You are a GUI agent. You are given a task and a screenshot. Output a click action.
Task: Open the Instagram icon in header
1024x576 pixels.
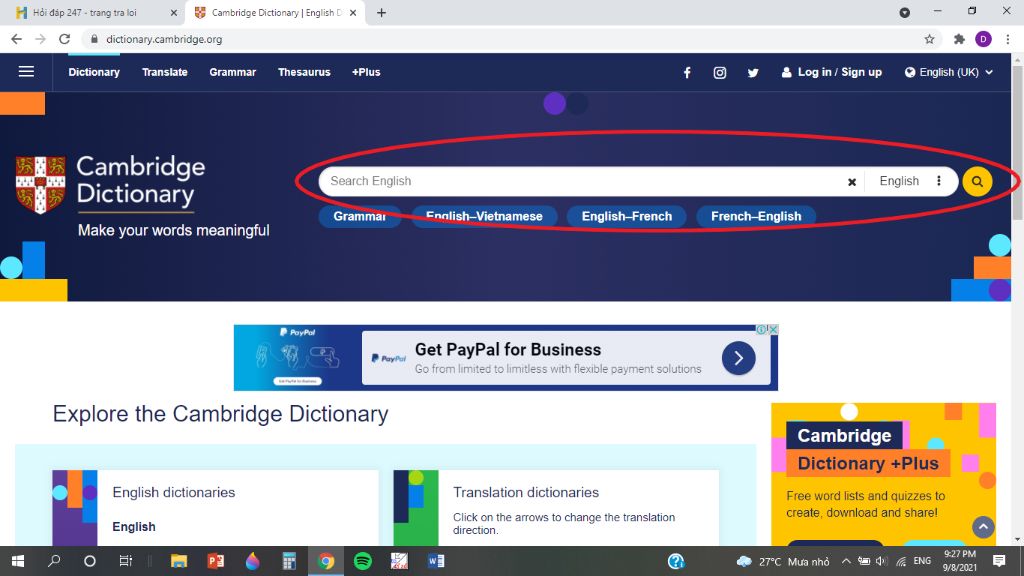point(719,72)
